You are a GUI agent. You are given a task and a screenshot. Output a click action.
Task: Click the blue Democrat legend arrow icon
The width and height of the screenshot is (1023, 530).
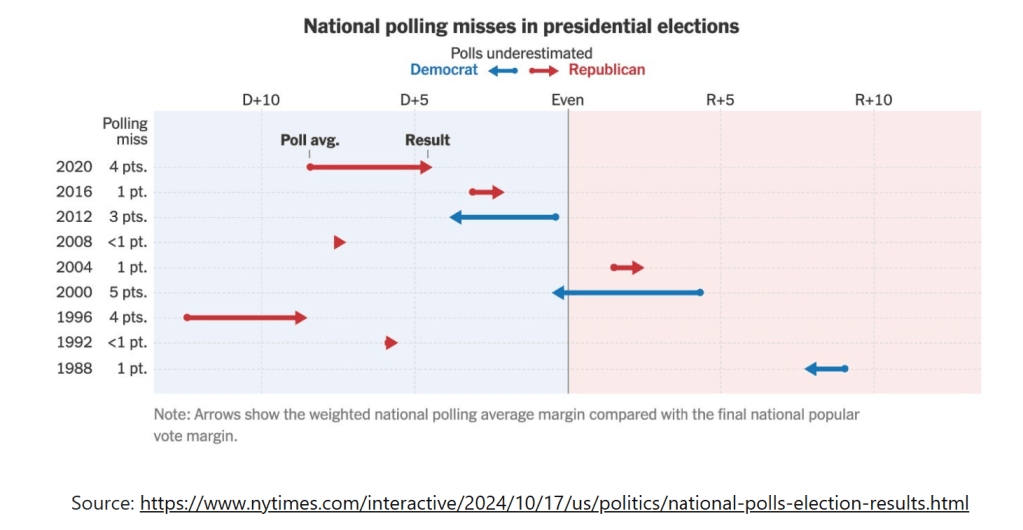[x=503, y=70]
